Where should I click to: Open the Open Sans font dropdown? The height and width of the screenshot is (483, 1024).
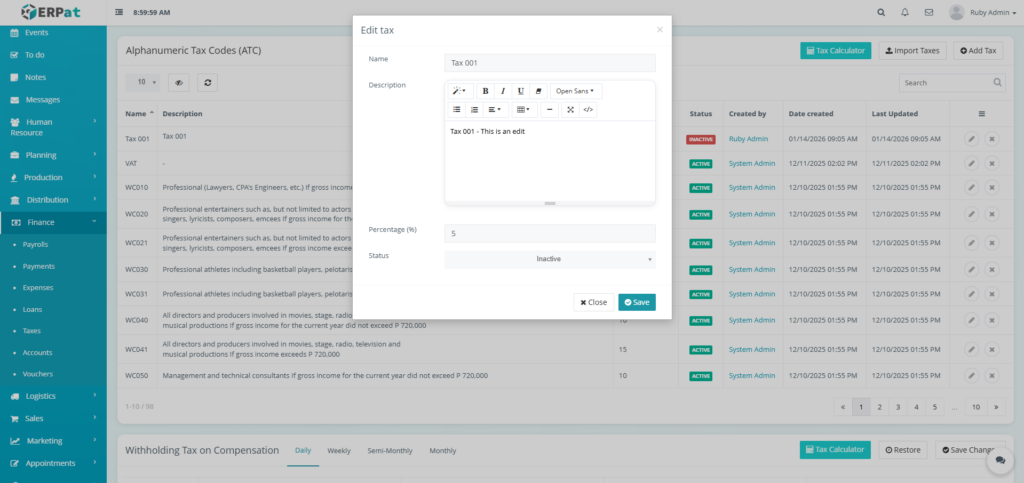576,91
